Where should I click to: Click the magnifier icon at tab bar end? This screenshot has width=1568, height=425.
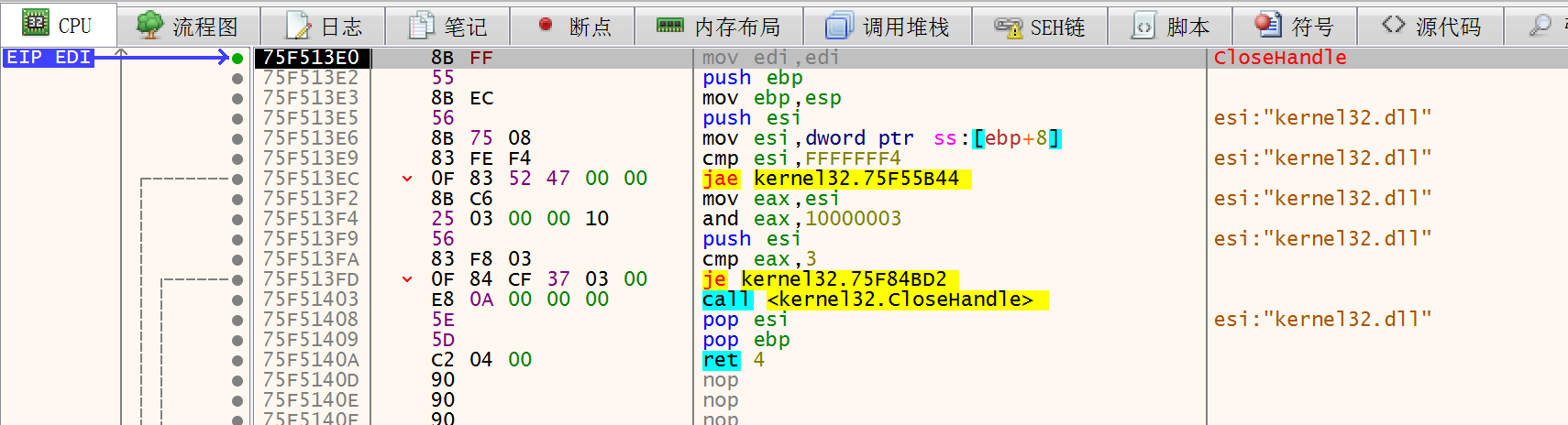coord(1540,25)
